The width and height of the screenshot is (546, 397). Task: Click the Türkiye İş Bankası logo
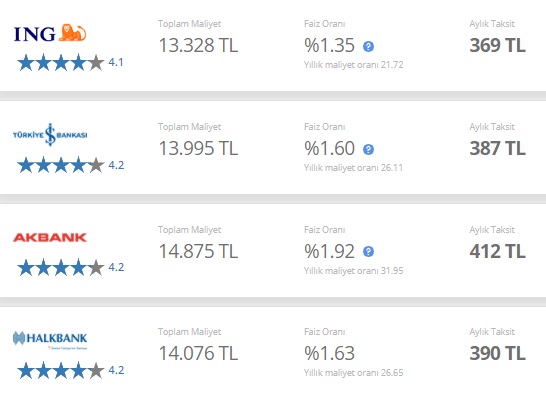tap(50, 134)
